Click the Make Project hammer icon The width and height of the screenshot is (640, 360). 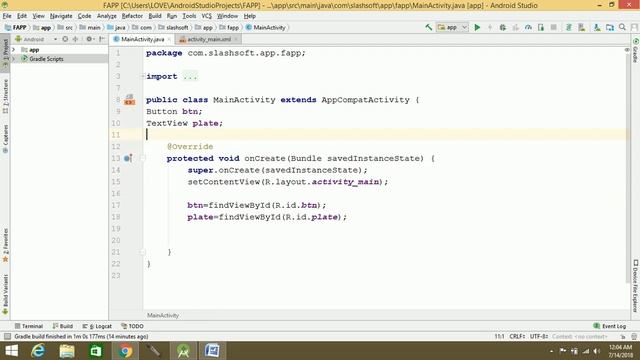coord(429,27)
